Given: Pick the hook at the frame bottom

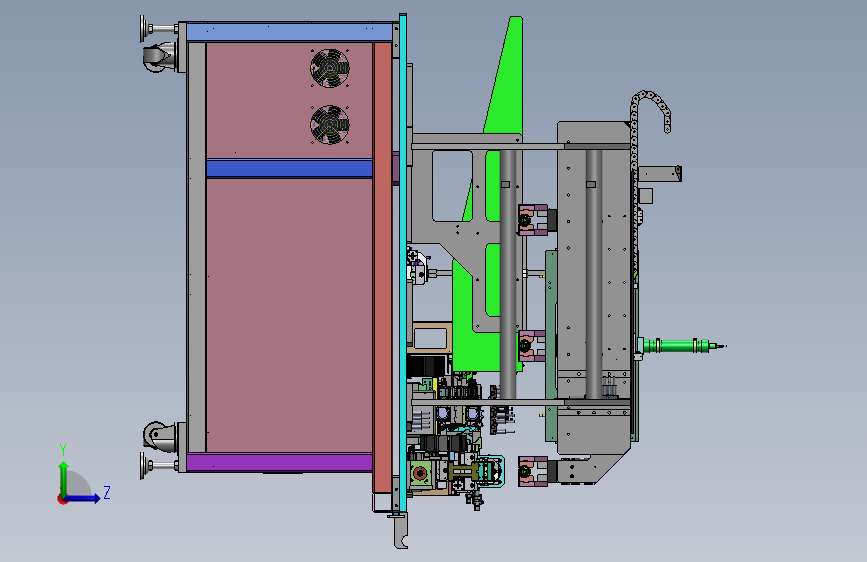Looking at the screenshot, I should (x=400, y=530).
